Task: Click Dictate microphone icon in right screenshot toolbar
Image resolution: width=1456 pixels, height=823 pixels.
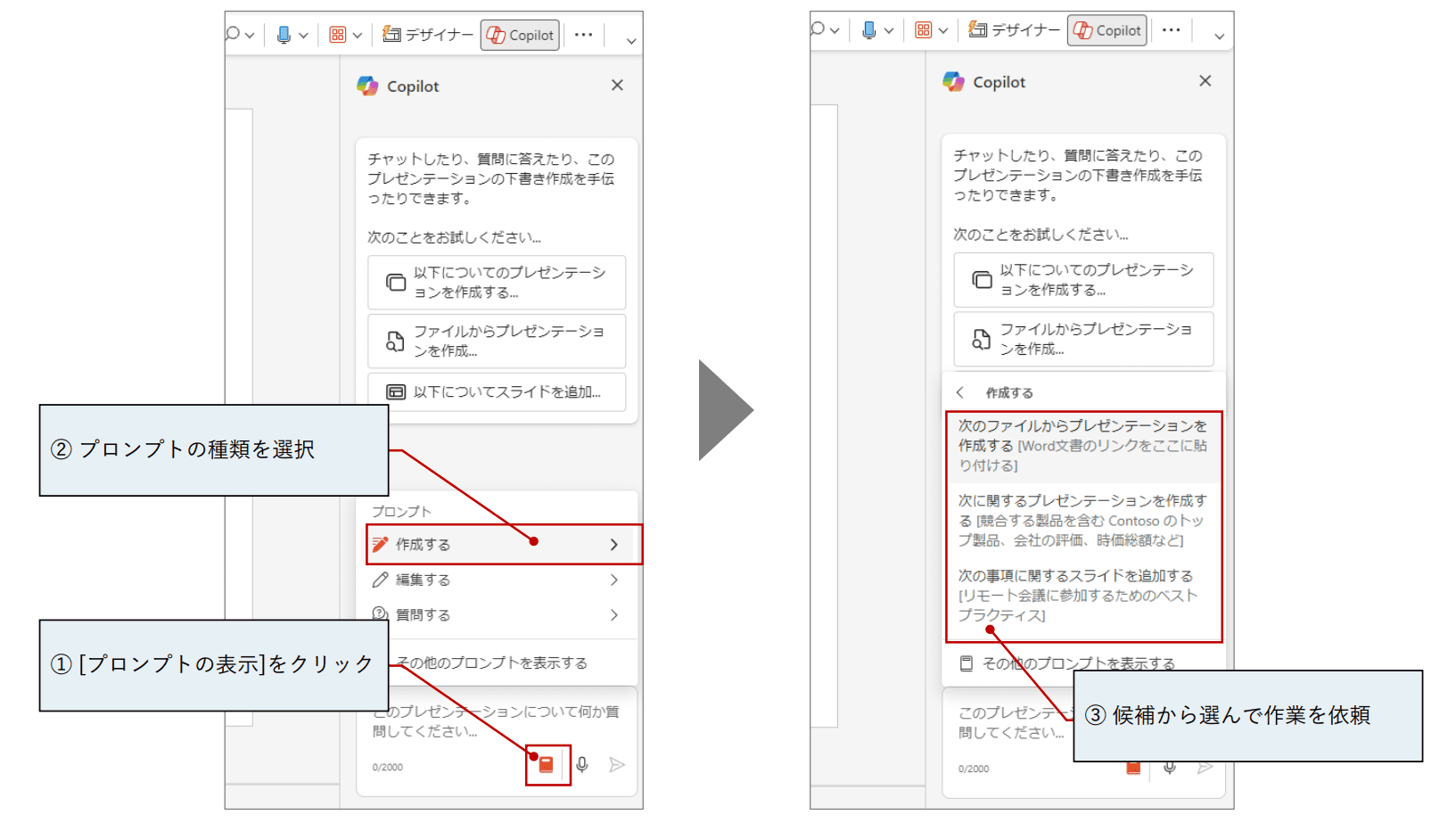Action: pyautogui.click(x=869, y=30)
